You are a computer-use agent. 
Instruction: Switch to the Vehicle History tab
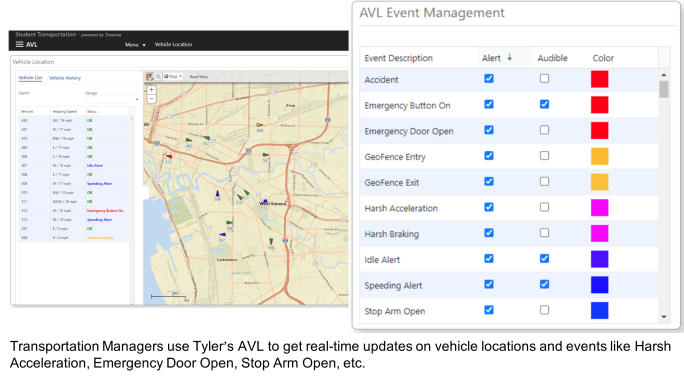pos(65,78)
